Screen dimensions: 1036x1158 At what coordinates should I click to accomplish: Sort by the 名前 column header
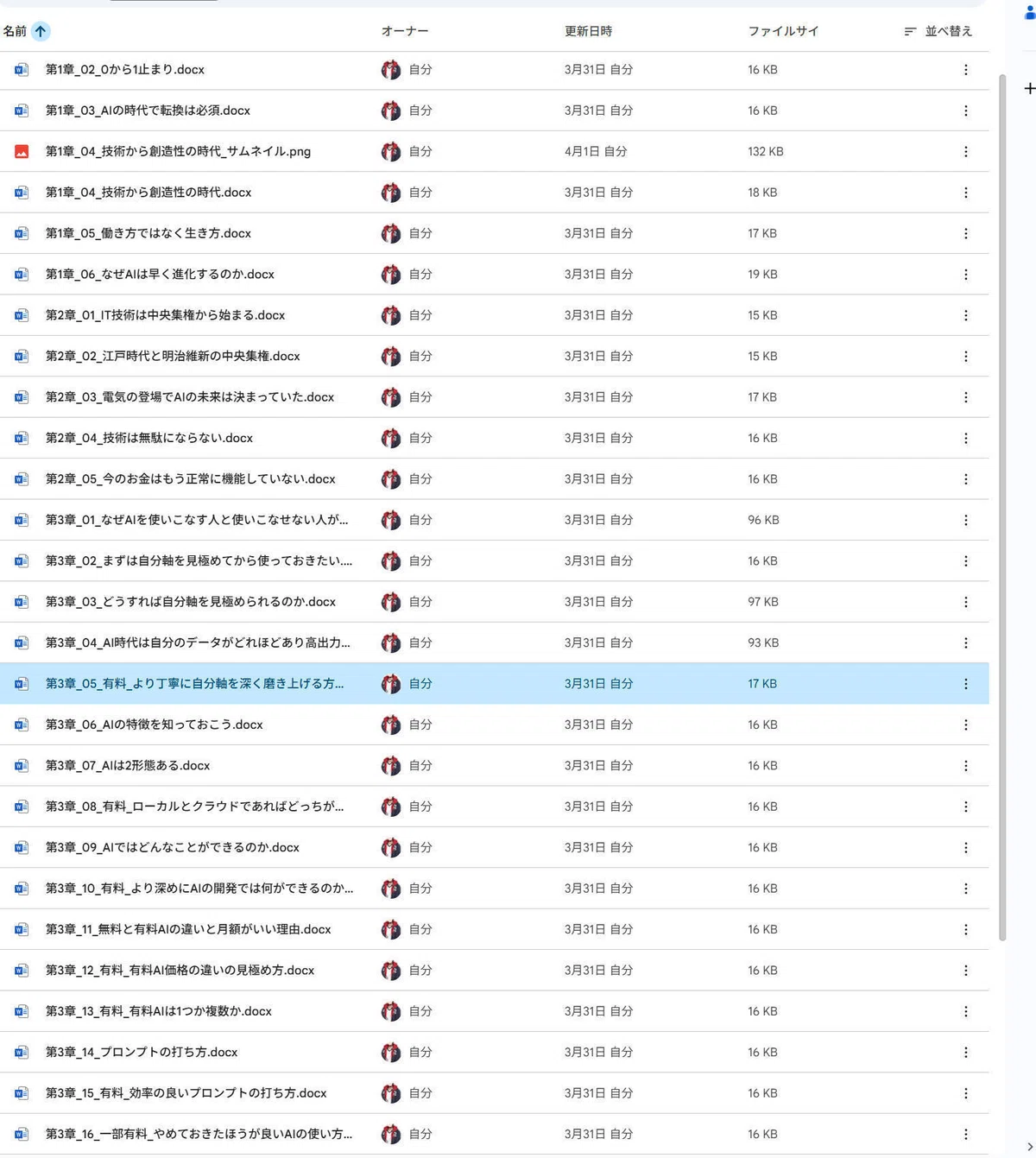[15, 31]
